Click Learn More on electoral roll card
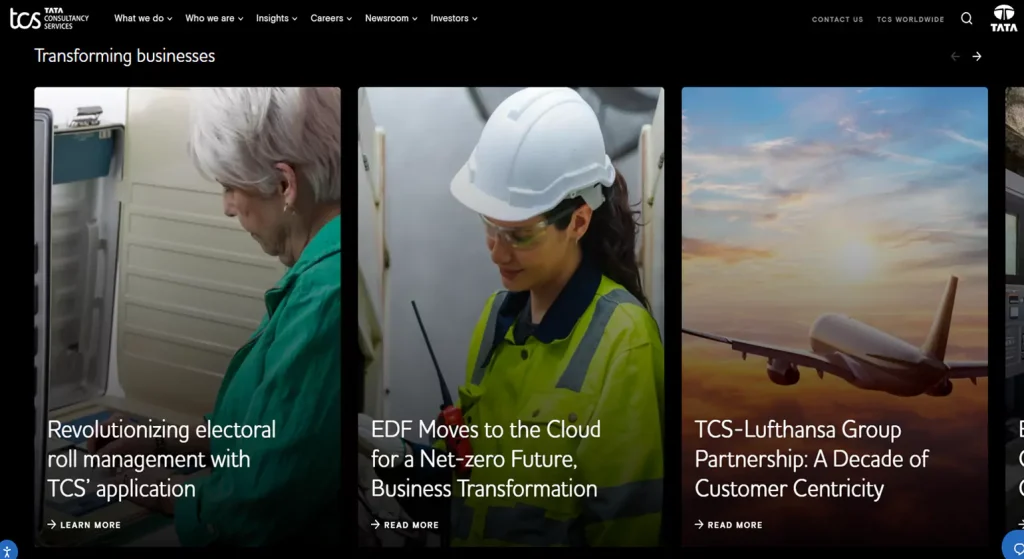The image size is (1024, 559). (x=84, y=525)
